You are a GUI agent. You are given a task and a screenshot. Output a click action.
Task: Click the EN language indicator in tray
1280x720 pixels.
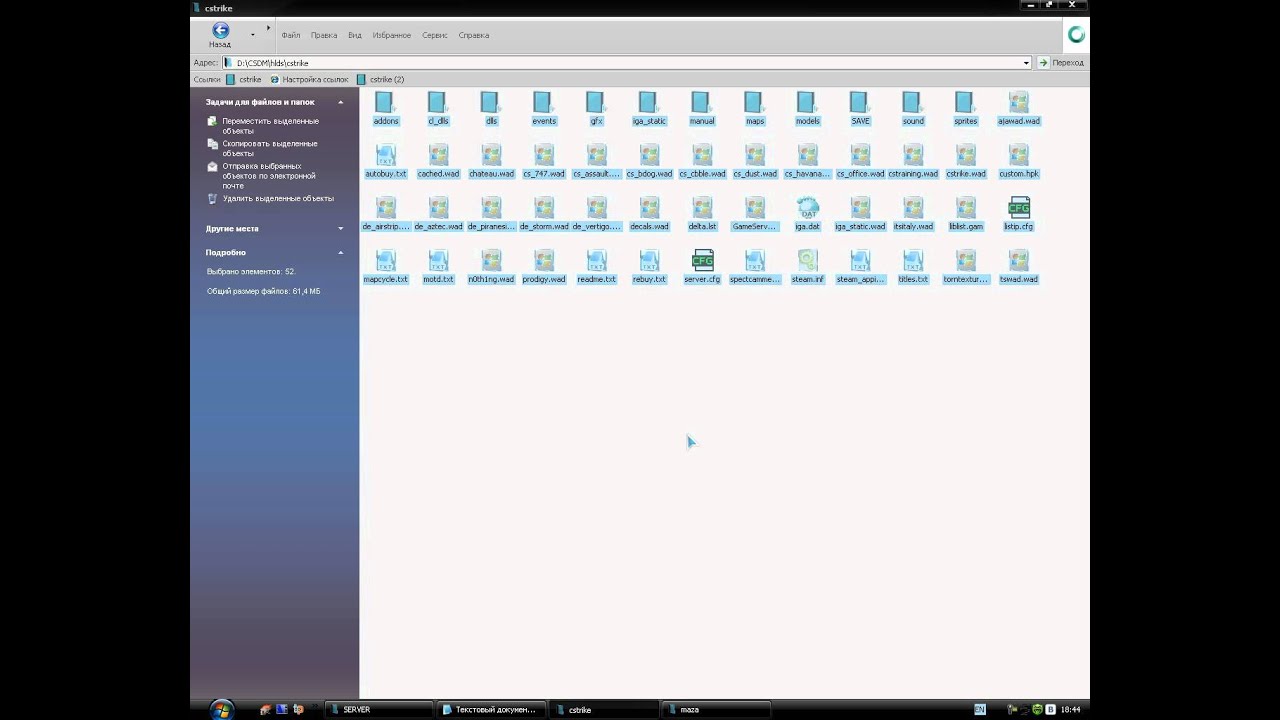click(980, 709)
